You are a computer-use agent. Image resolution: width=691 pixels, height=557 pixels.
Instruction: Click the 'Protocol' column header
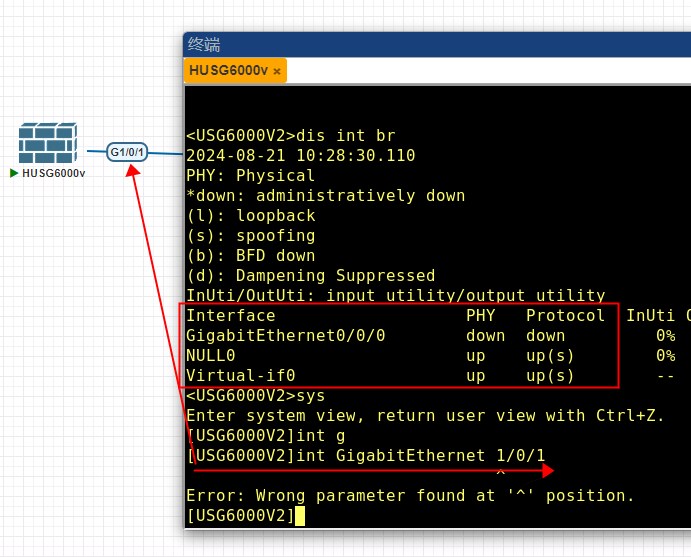[x=565, y=316]
